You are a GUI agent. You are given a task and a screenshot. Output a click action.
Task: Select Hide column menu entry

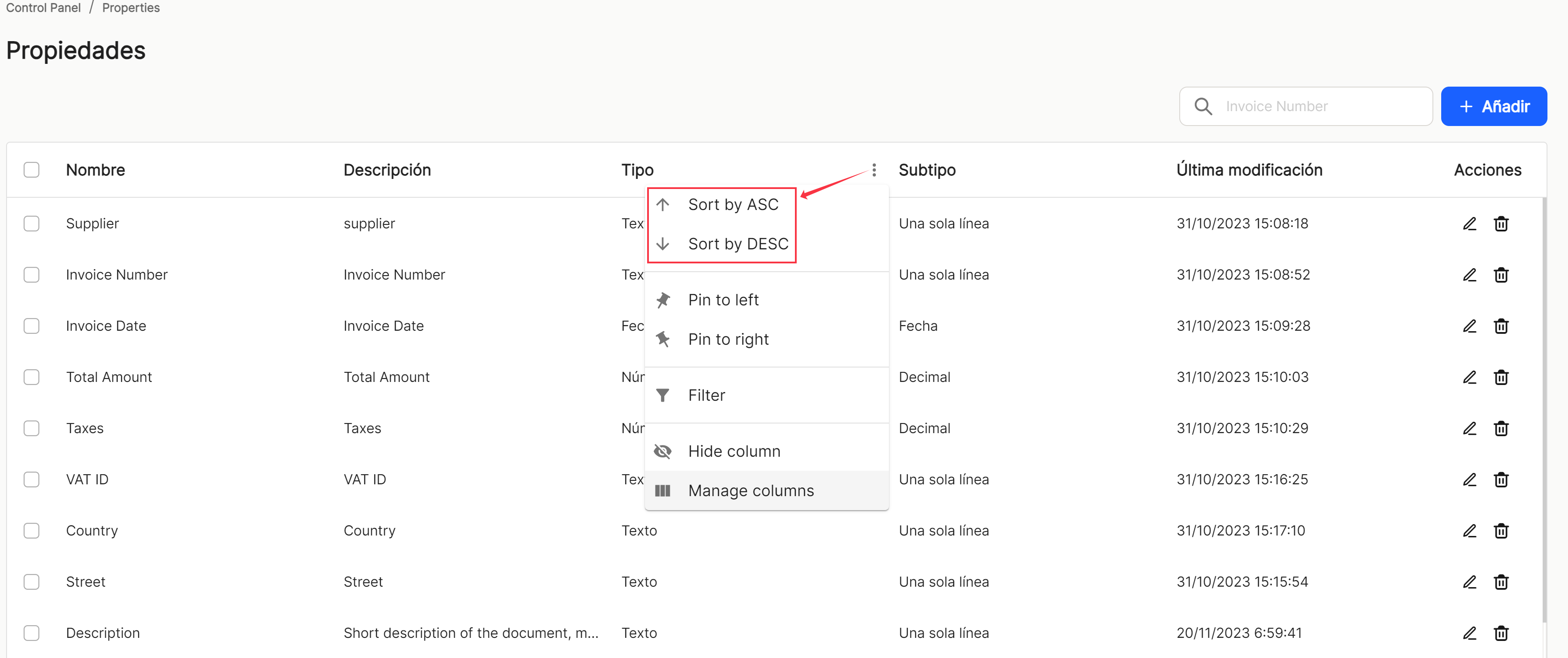pos(767,451)
